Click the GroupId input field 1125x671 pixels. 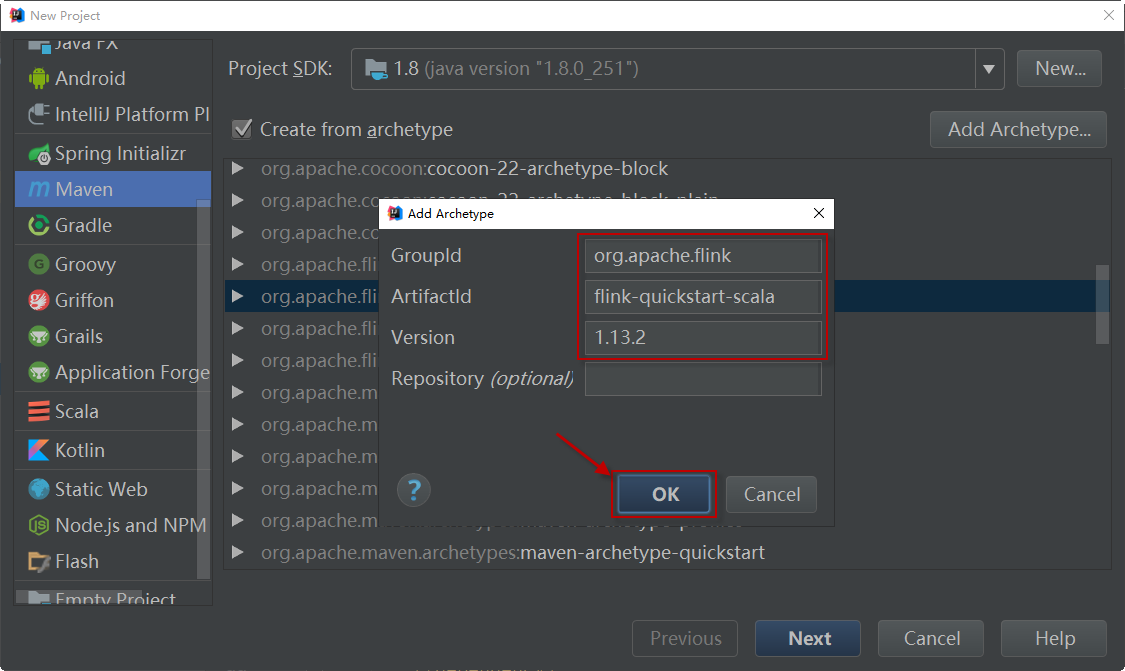click(x=703, y=256)
